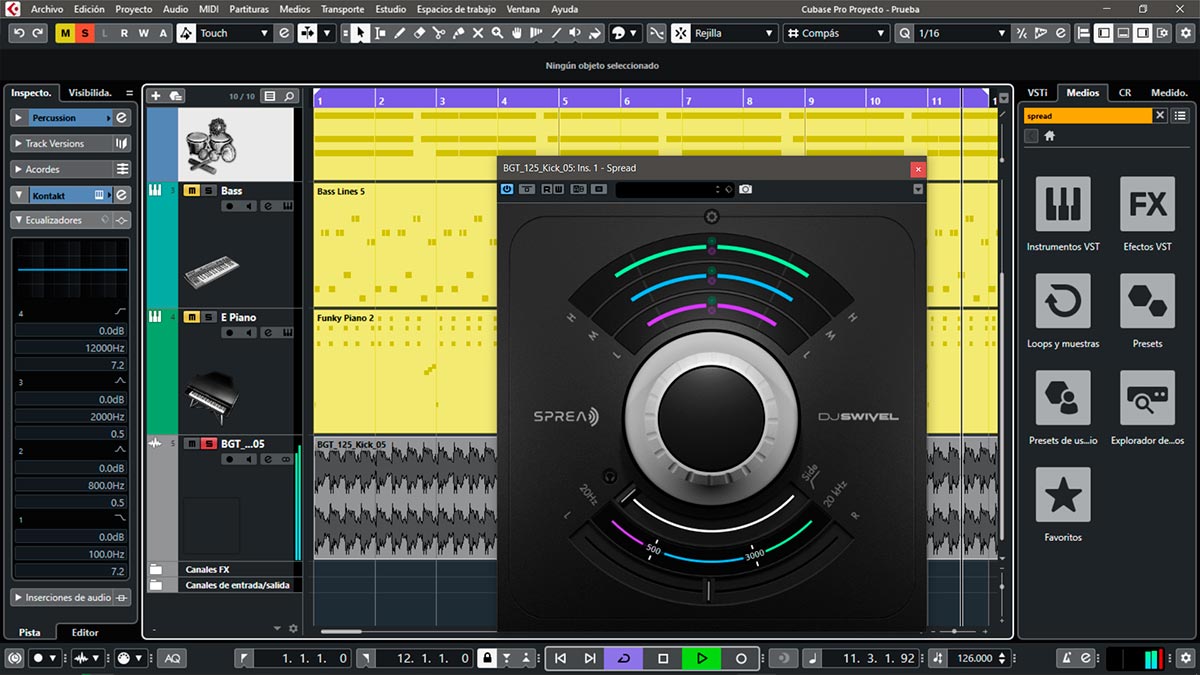
Task: Open the file browser explorer tile
Action: [x=1148, y=398]
